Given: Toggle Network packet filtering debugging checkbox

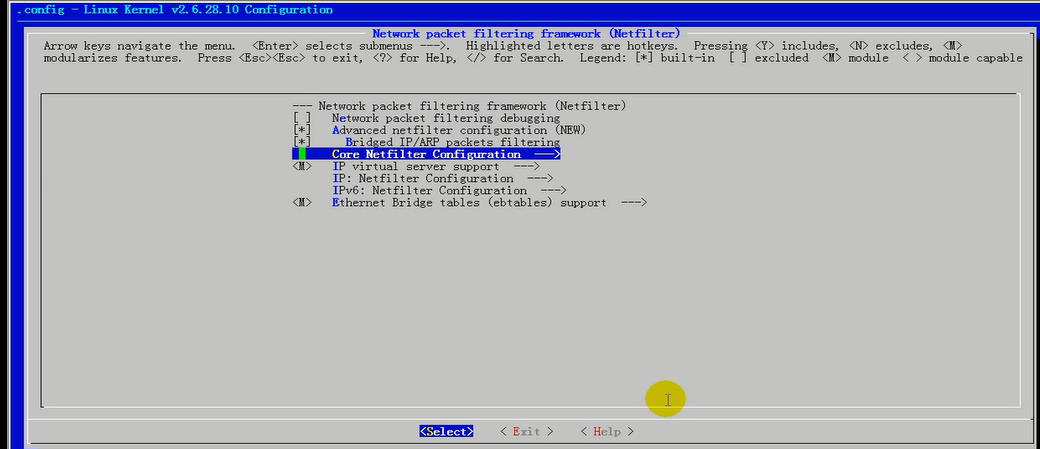Looking at the screenshot, I should point(302,118).
